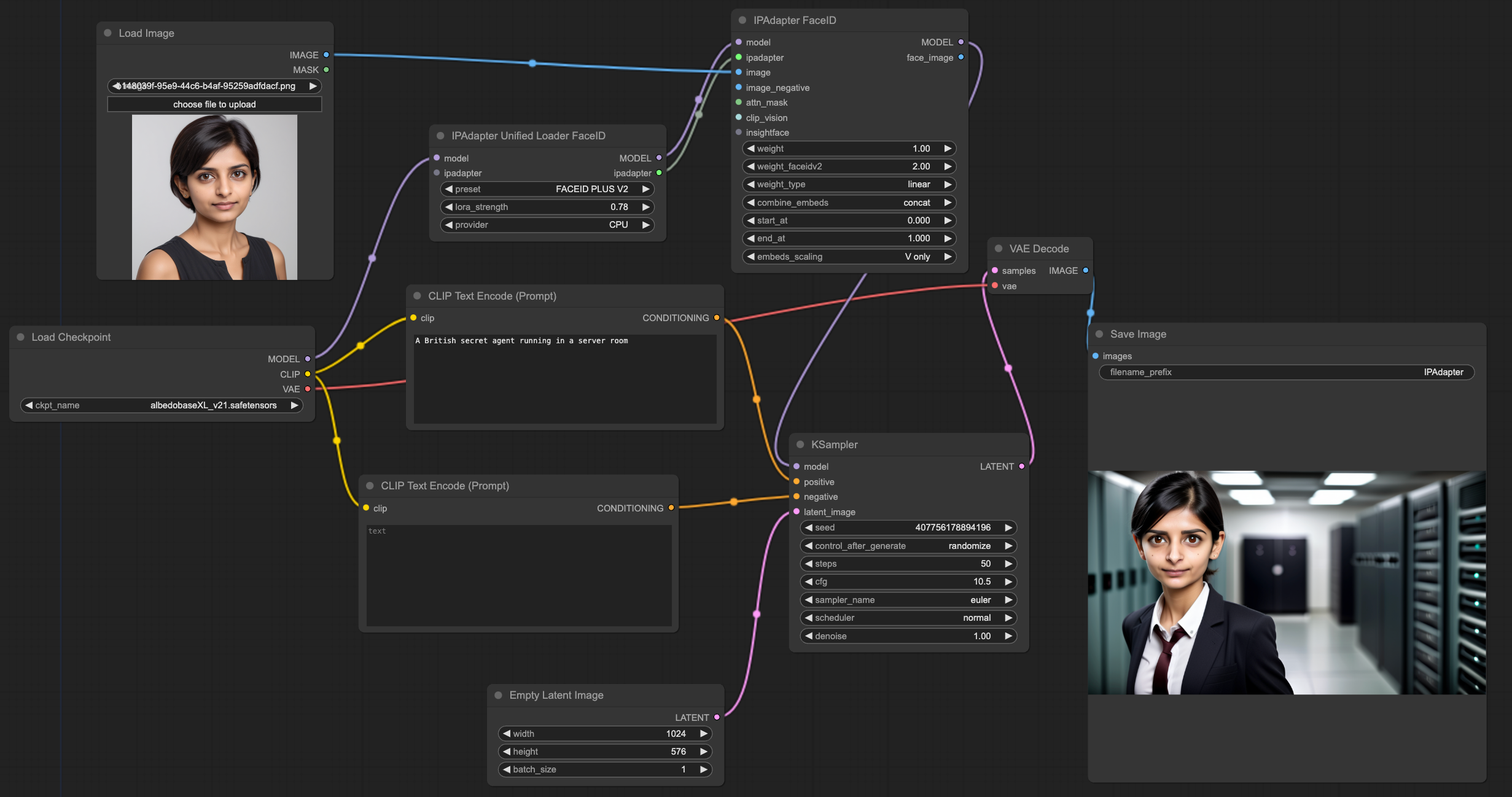Collapse the IPAdapter Unified Loader FaceID node dot
Viewport: 1512px width, 797px height.
(440, 136)
